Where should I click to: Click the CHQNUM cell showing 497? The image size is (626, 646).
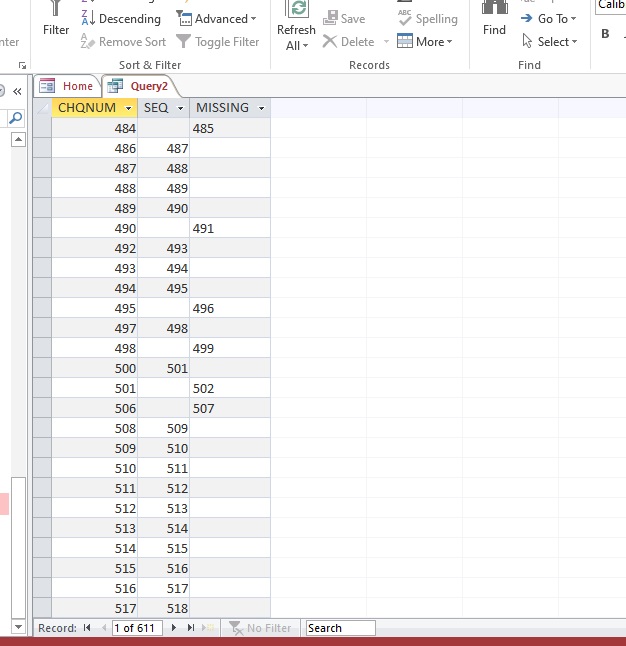click(x=95, y=328)
